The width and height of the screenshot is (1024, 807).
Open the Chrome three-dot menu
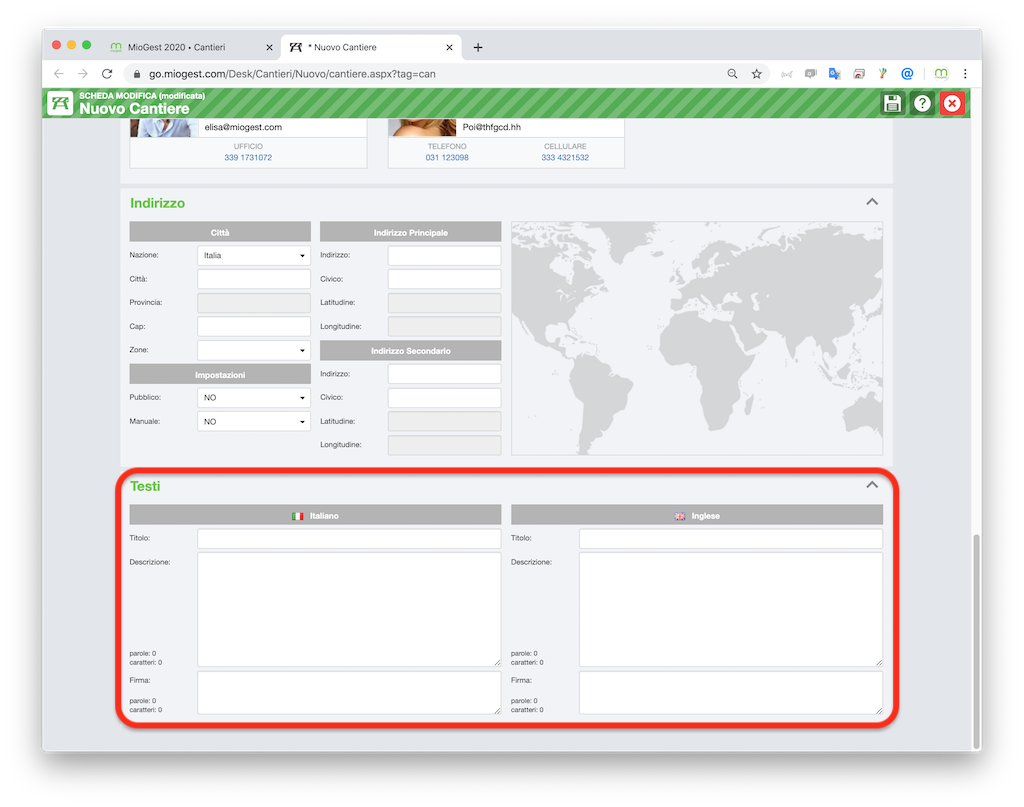[x=965, y=74]
